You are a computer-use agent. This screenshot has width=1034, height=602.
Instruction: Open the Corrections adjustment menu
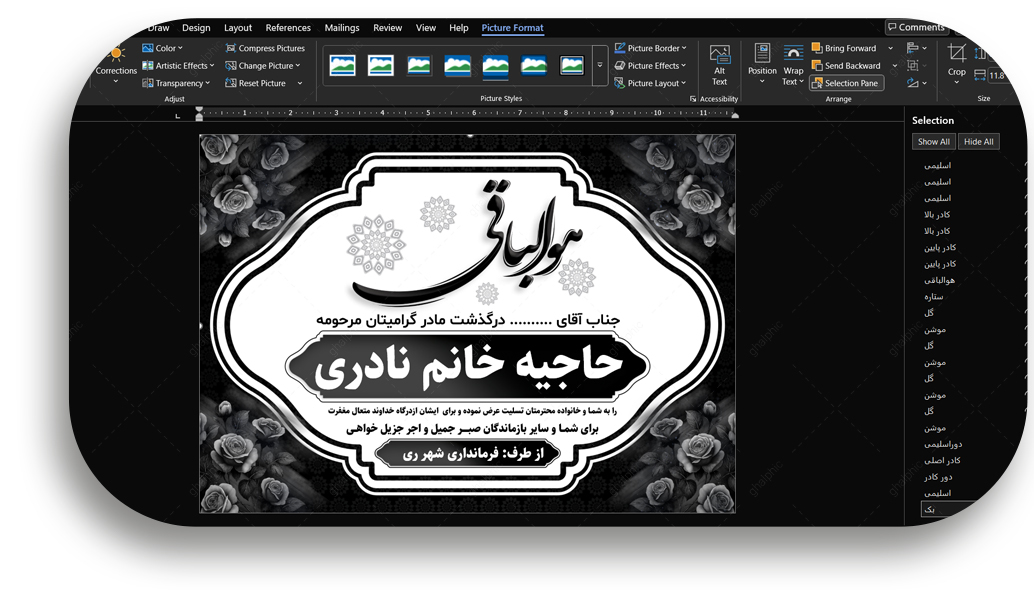tap(116, 62)
